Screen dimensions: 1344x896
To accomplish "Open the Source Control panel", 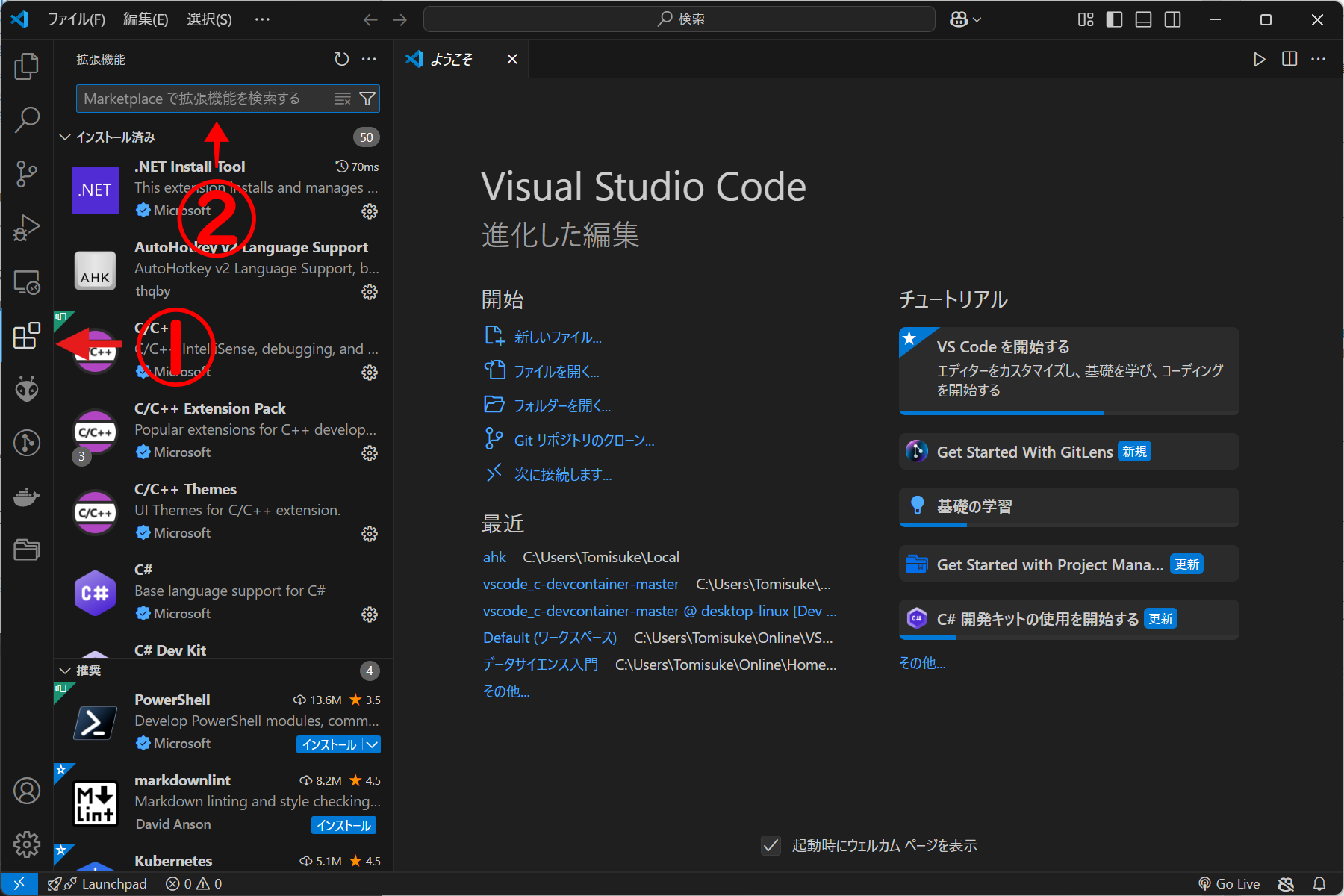I will click(27, 173).
